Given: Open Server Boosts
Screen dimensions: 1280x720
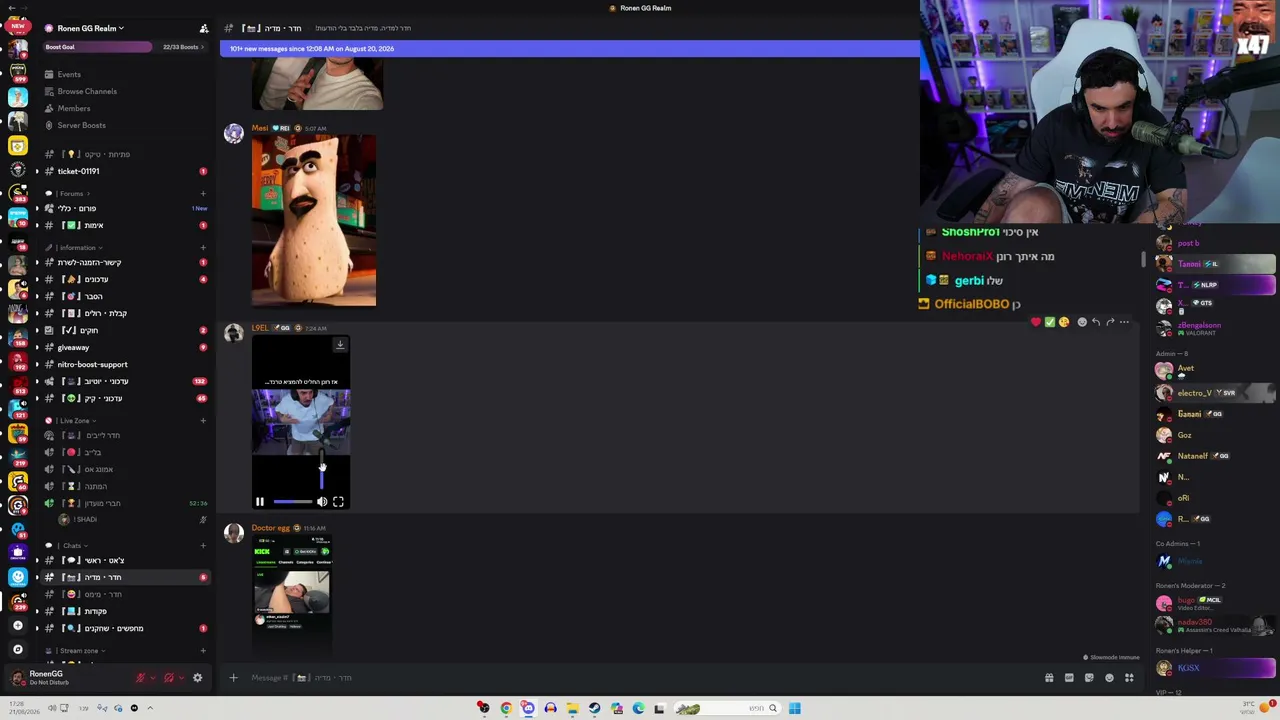Looking at the screenshot, I should (x=81, y=125).
